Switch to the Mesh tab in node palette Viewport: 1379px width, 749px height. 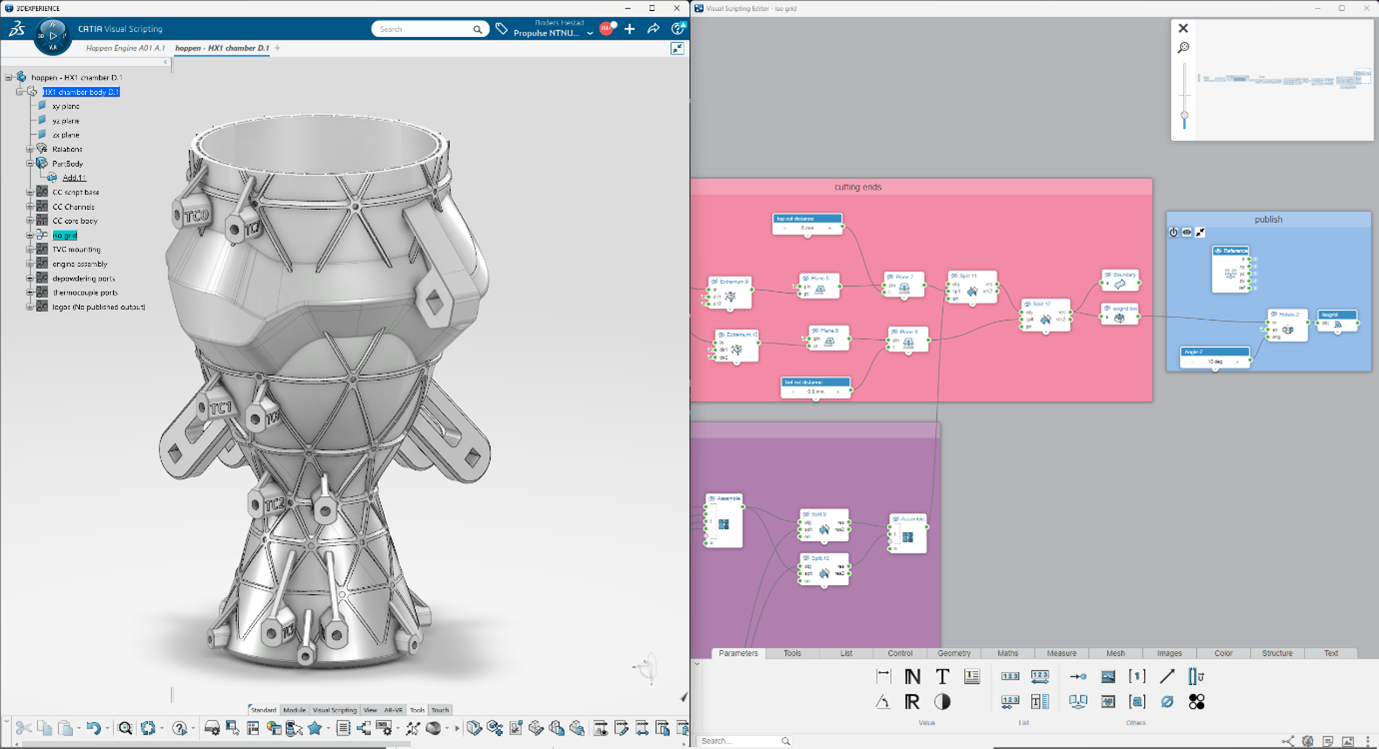coord(1115,653)
